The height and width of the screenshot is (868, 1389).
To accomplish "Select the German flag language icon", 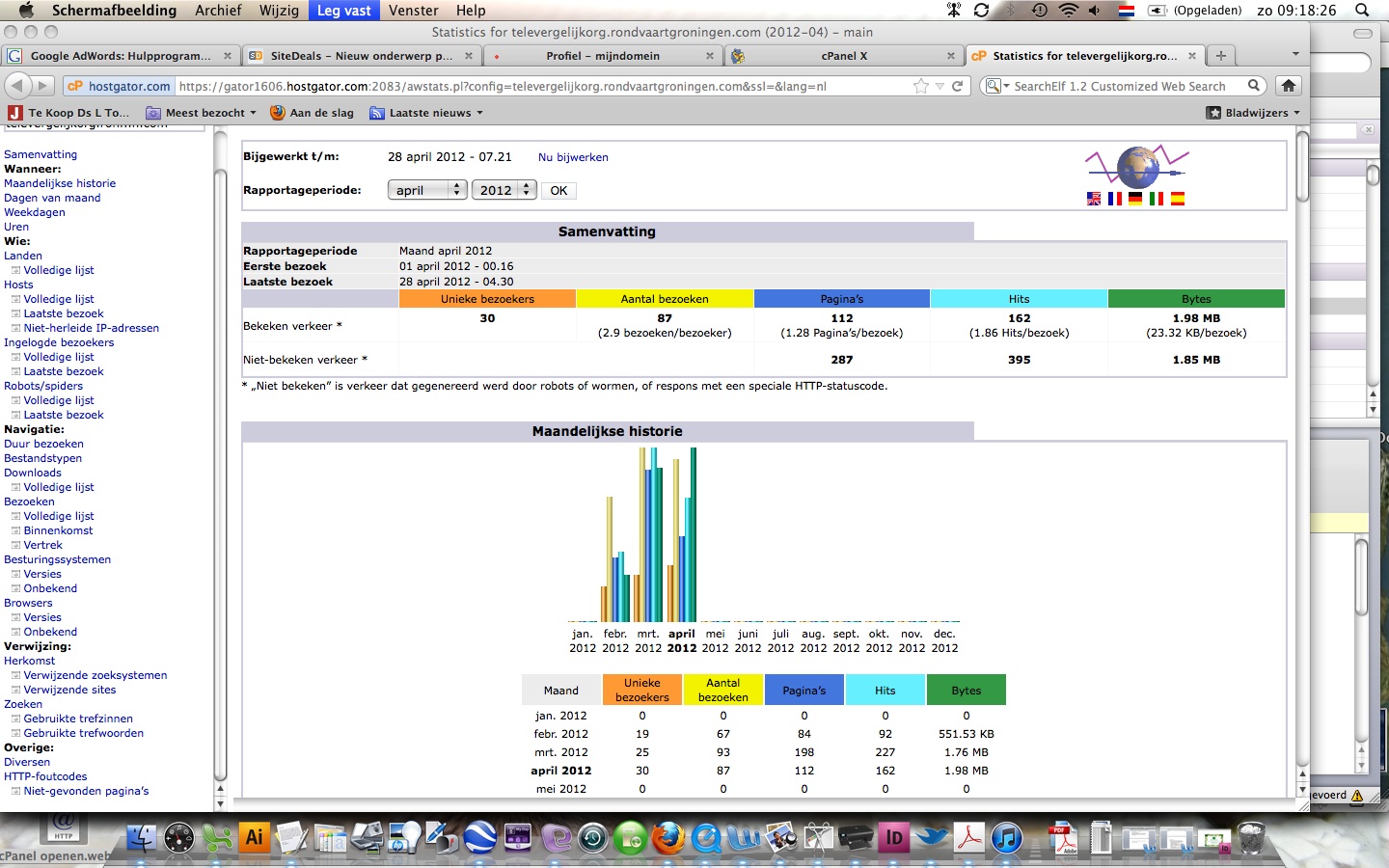I will 1135,199.
